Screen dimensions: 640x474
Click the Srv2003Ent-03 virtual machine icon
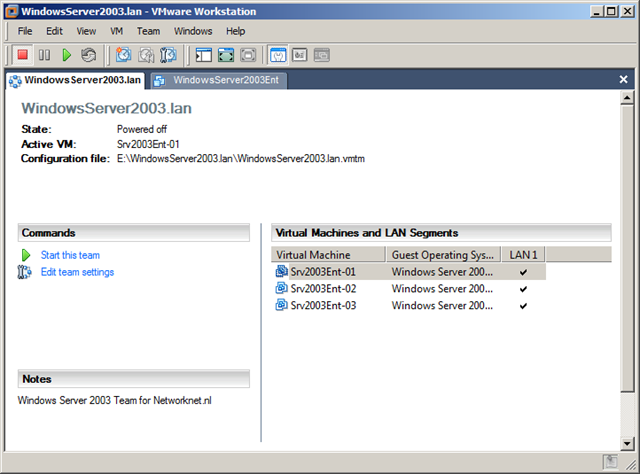[281, 305]
